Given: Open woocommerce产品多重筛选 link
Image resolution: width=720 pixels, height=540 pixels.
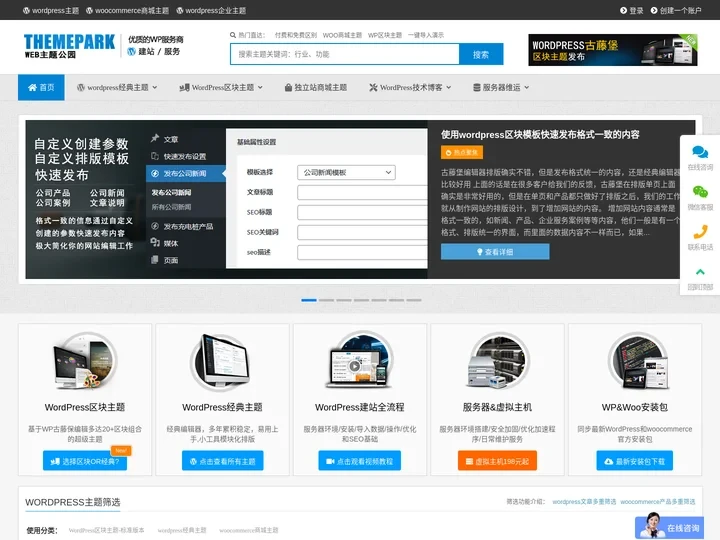Looking at the screenshot, I should [658, 501].
